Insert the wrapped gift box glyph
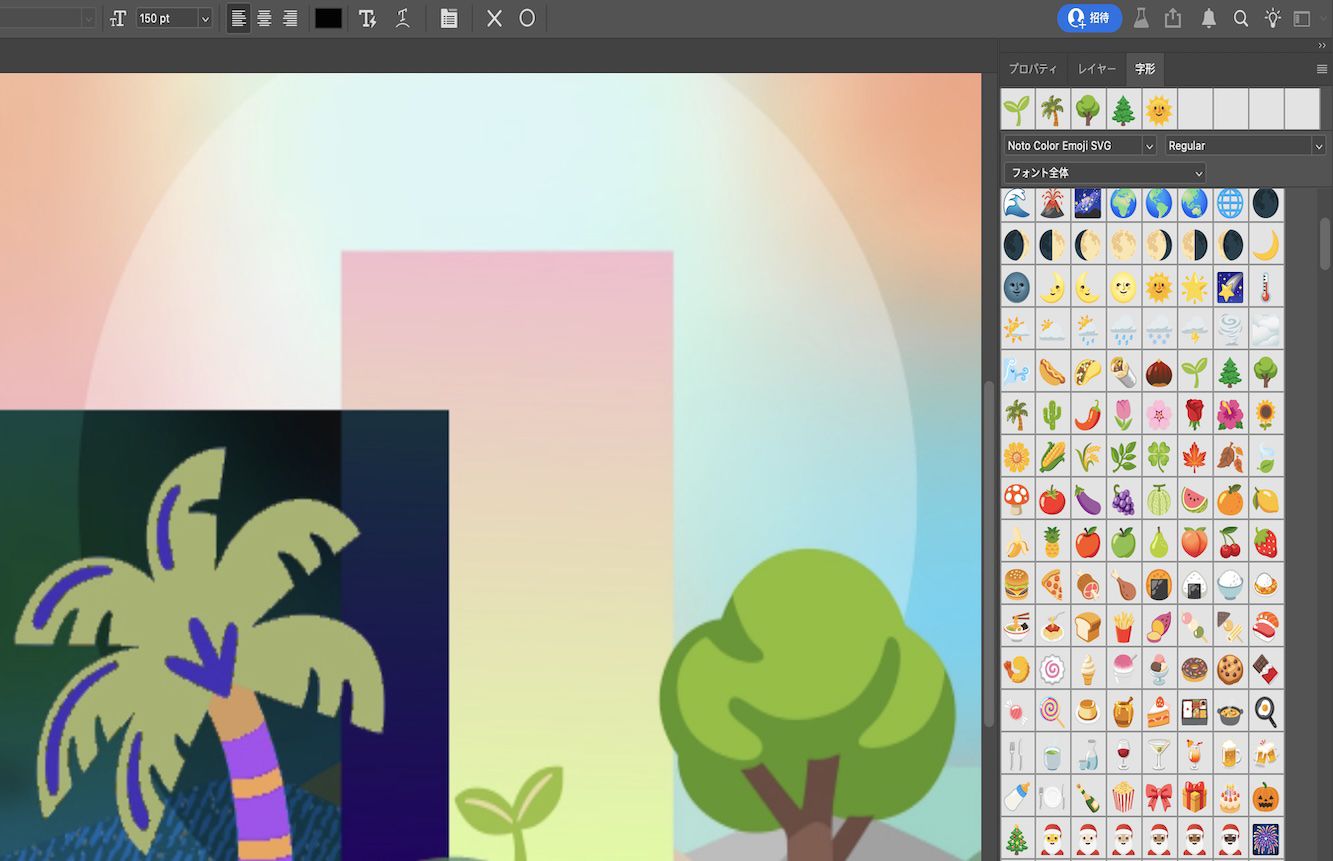Screen dimensions: 1333x861 pos(1194,797)
